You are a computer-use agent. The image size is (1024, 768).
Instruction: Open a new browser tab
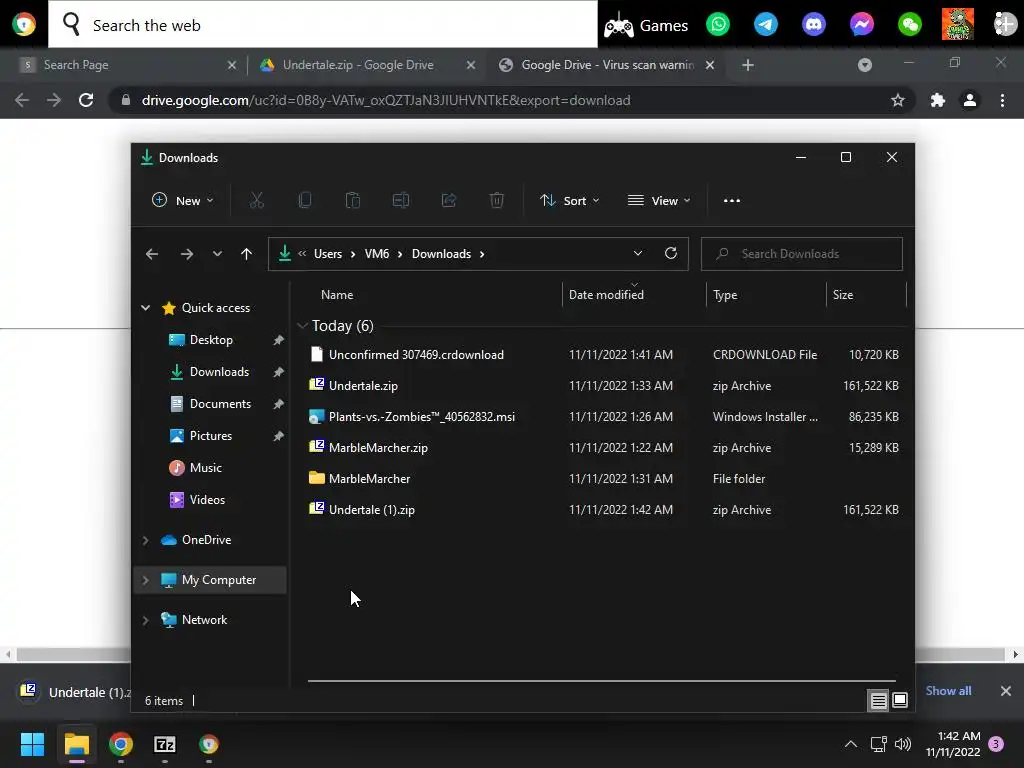coord(748,65)
